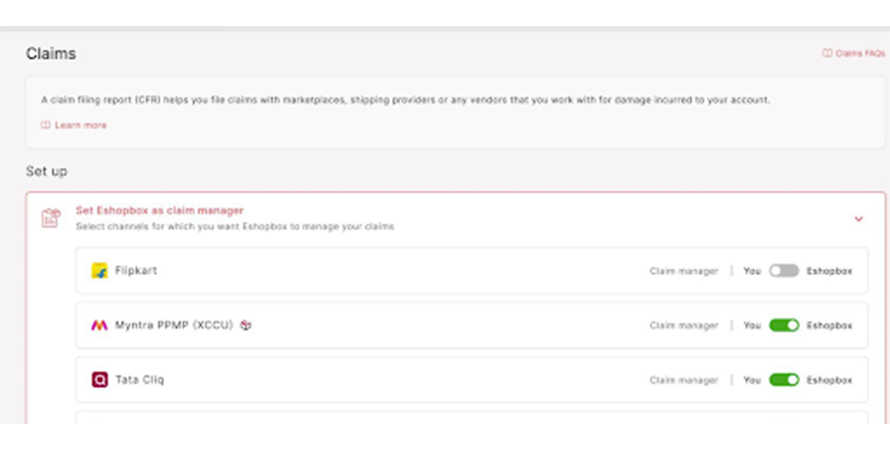Enable Eshopbox as Flipkart claim manager toggle
This screenshot has width=890, height=450.
coord(784,271)
